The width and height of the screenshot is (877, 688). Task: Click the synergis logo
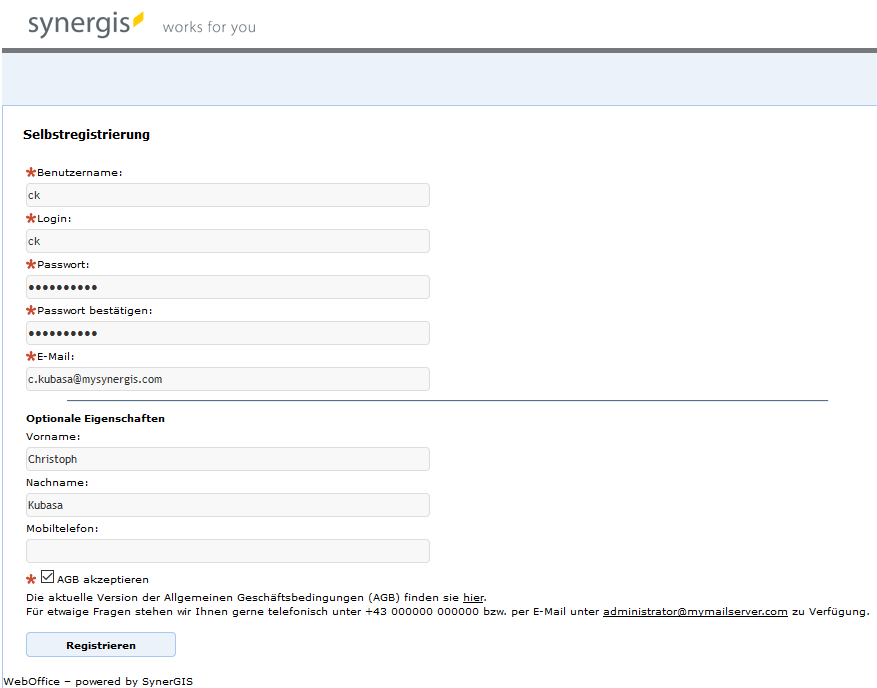pyautogui.click(x=85, y=24)
